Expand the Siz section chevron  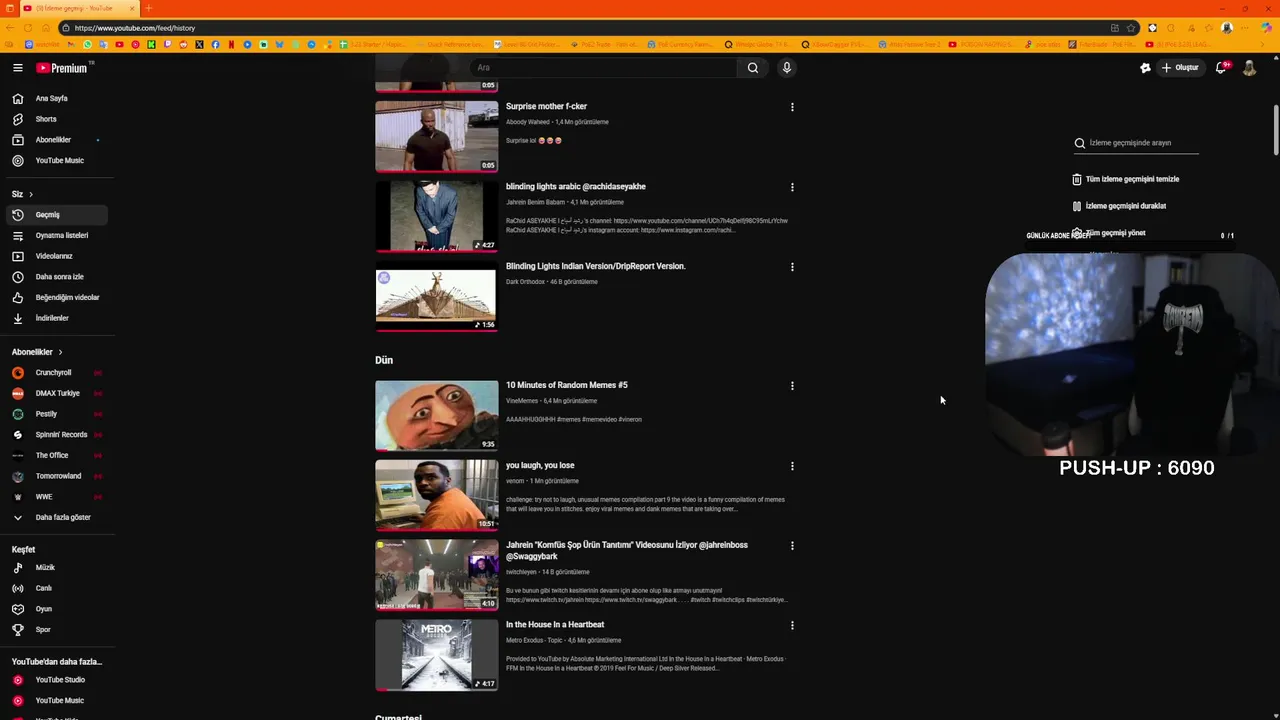point(31,194)
